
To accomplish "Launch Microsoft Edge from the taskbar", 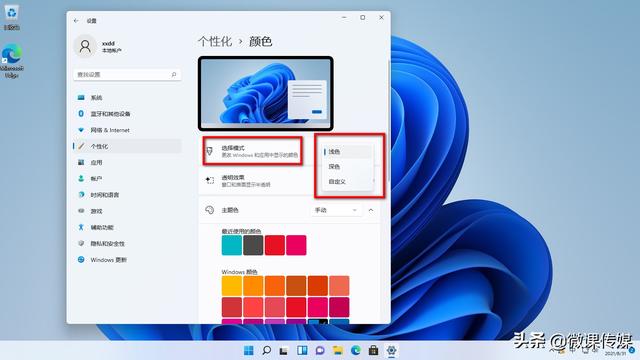I will (x=356, y=351).
